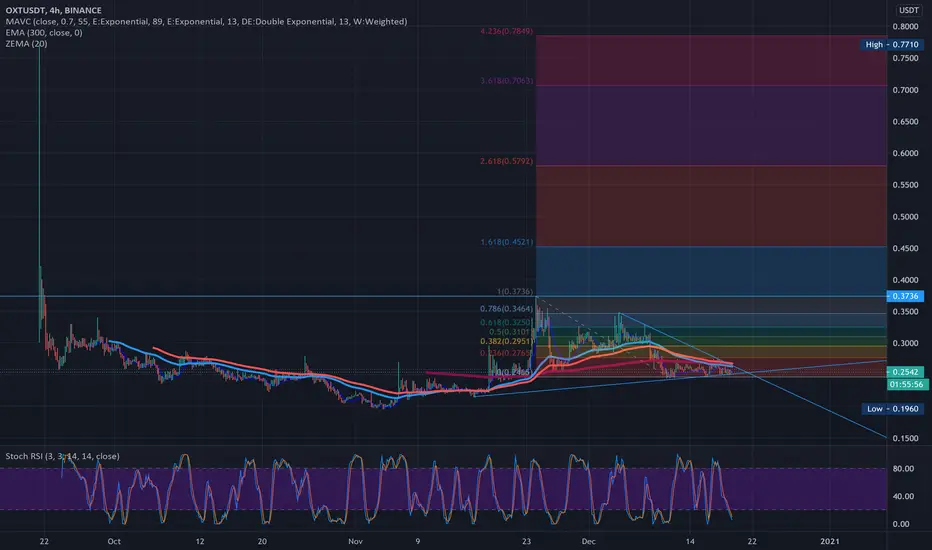Select the 1.618(0.4521) Fibonacci level label

pyautogui.click(x=506, y=242)
